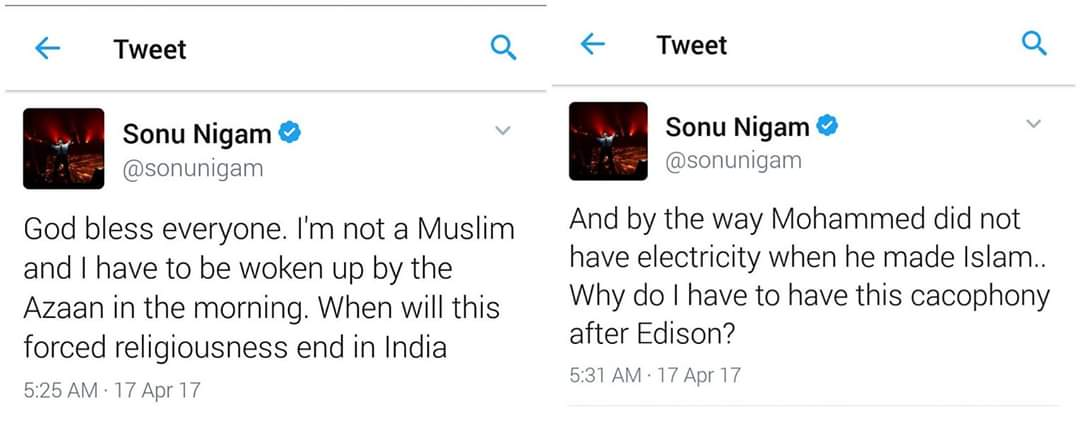Click verified badge on the Edison tweet
1080x425 pixels.
coord(828,126)
